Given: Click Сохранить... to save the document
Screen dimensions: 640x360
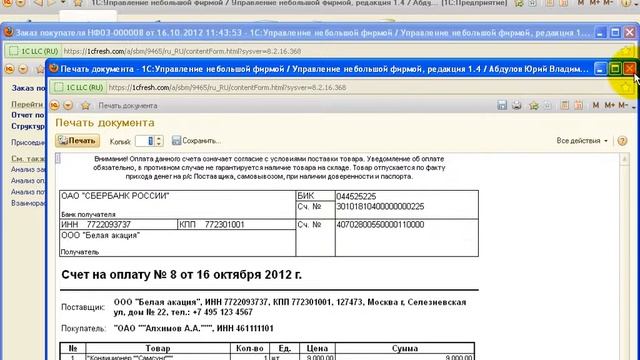Looking at the screenshot, I should click(x=196, y=140).
